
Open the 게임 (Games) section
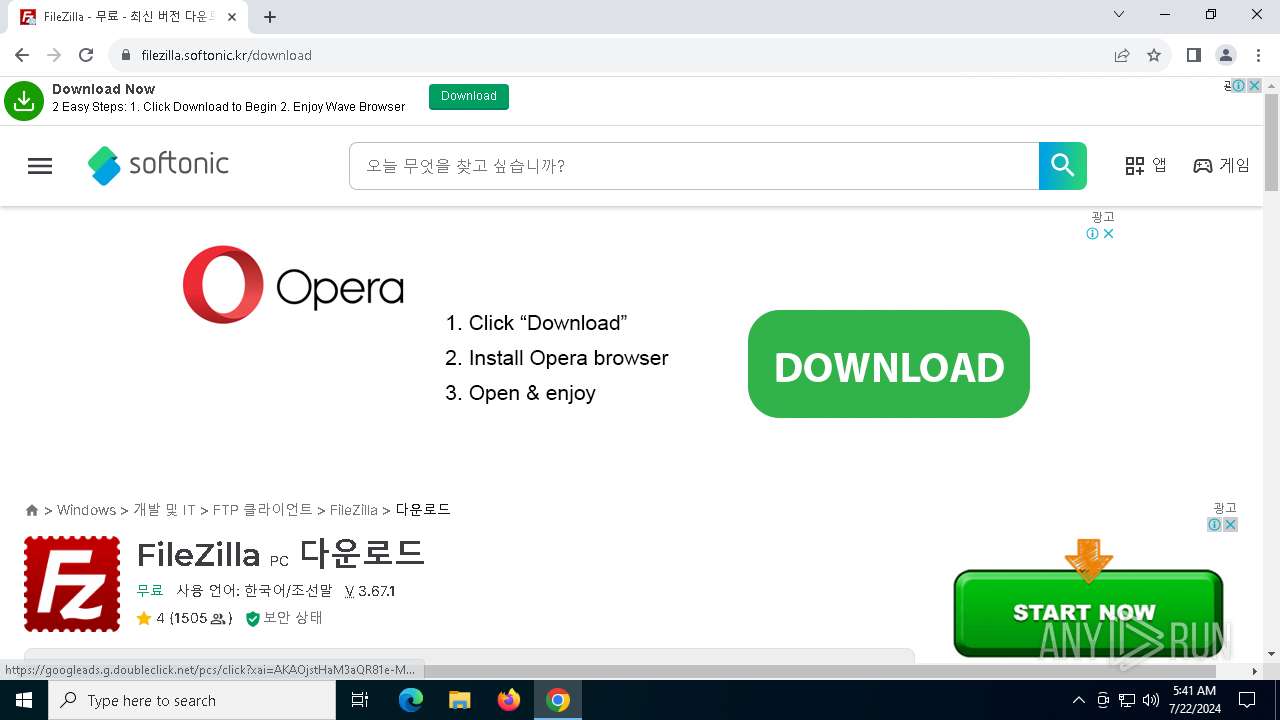[1221, 166]
